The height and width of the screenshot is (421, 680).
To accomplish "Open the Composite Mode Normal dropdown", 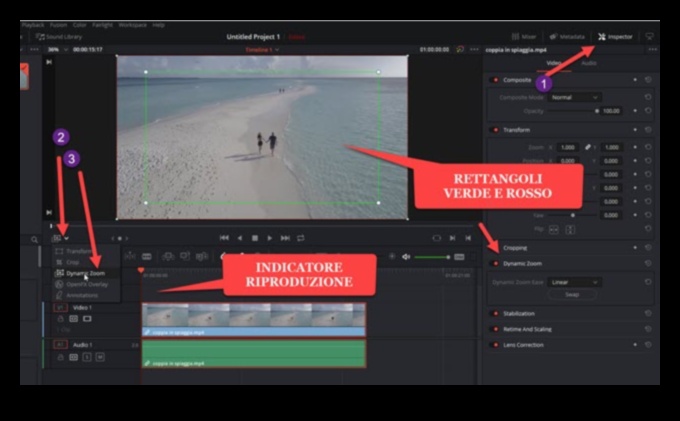I will pyautogui.click(x=574, y=97).
